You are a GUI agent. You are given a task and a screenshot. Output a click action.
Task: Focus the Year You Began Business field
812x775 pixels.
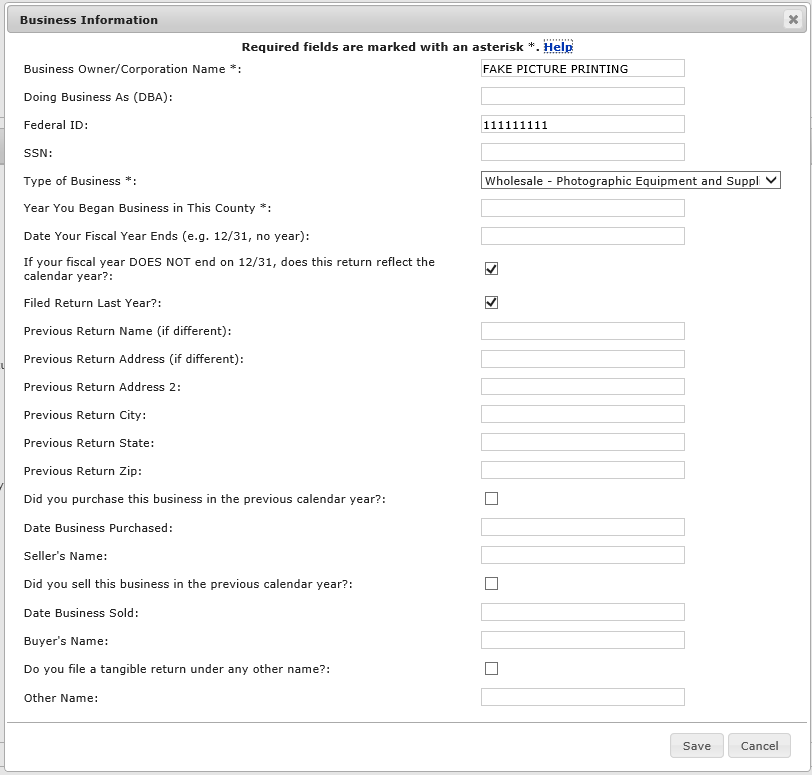582,208
